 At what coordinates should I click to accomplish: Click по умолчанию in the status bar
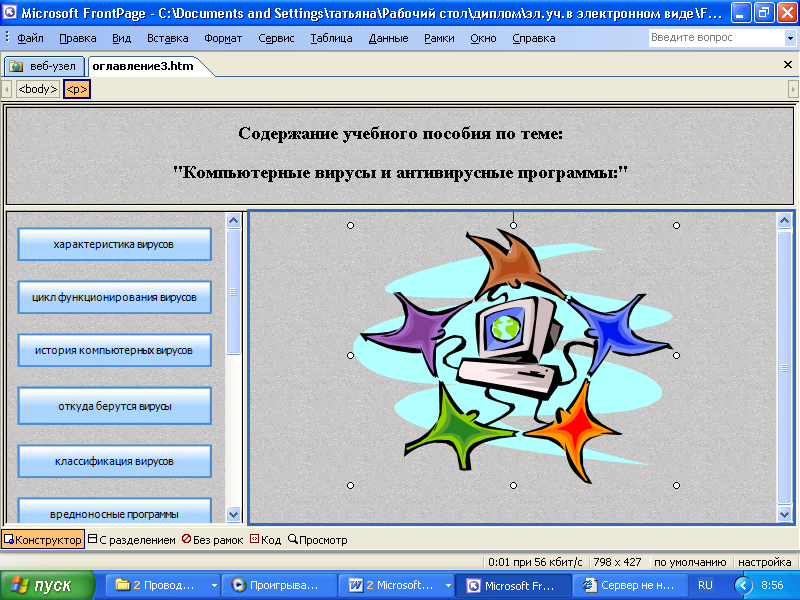pyautogui.click(x=690, y=562)
